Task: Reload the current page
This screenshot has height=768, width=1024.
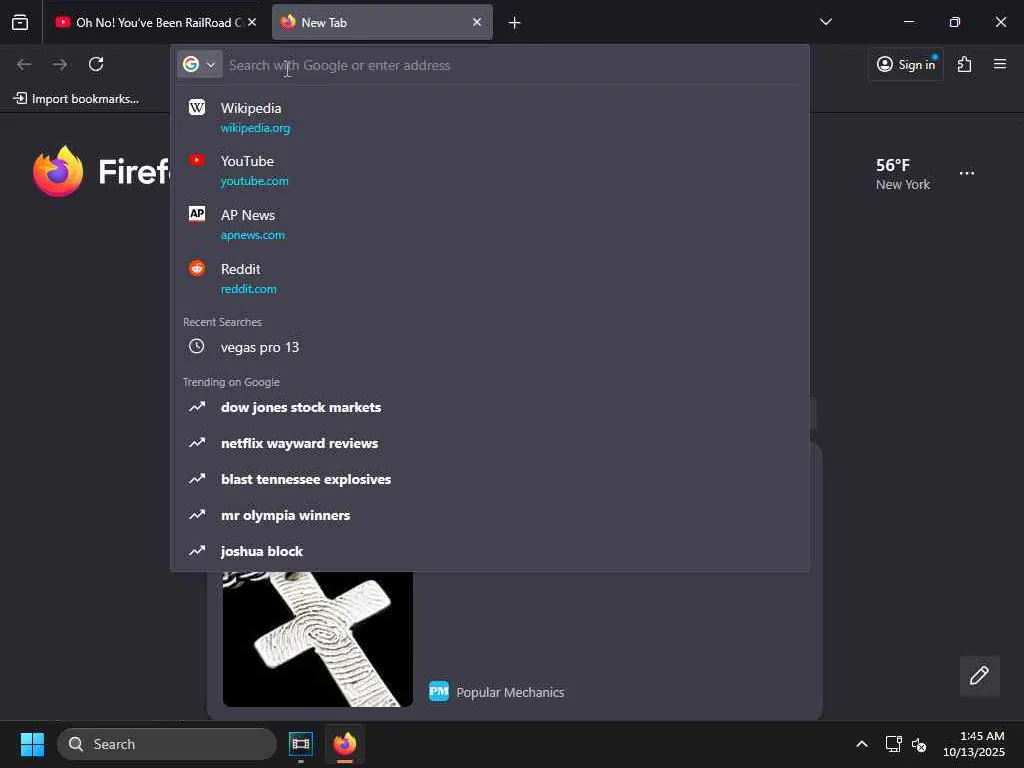Action: 96,64
